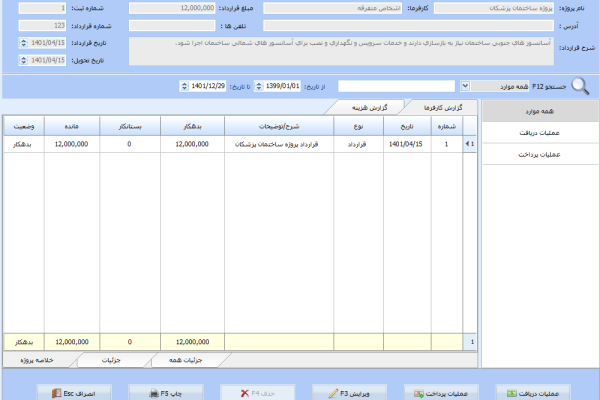Viewport: 600px width, 400px height.
Task: Click the تاریخ column header
Action: (x=407, y=126)
